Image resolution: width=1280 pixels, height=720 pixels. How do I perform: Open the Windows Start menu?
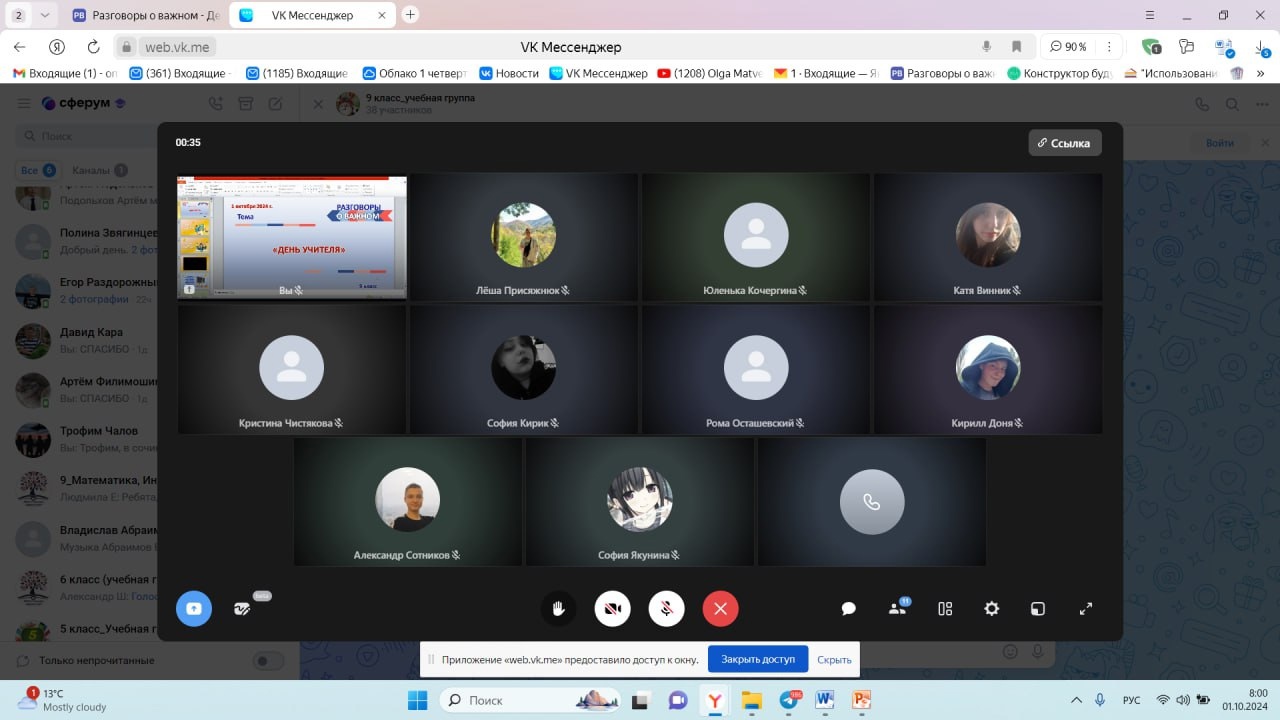417,700
